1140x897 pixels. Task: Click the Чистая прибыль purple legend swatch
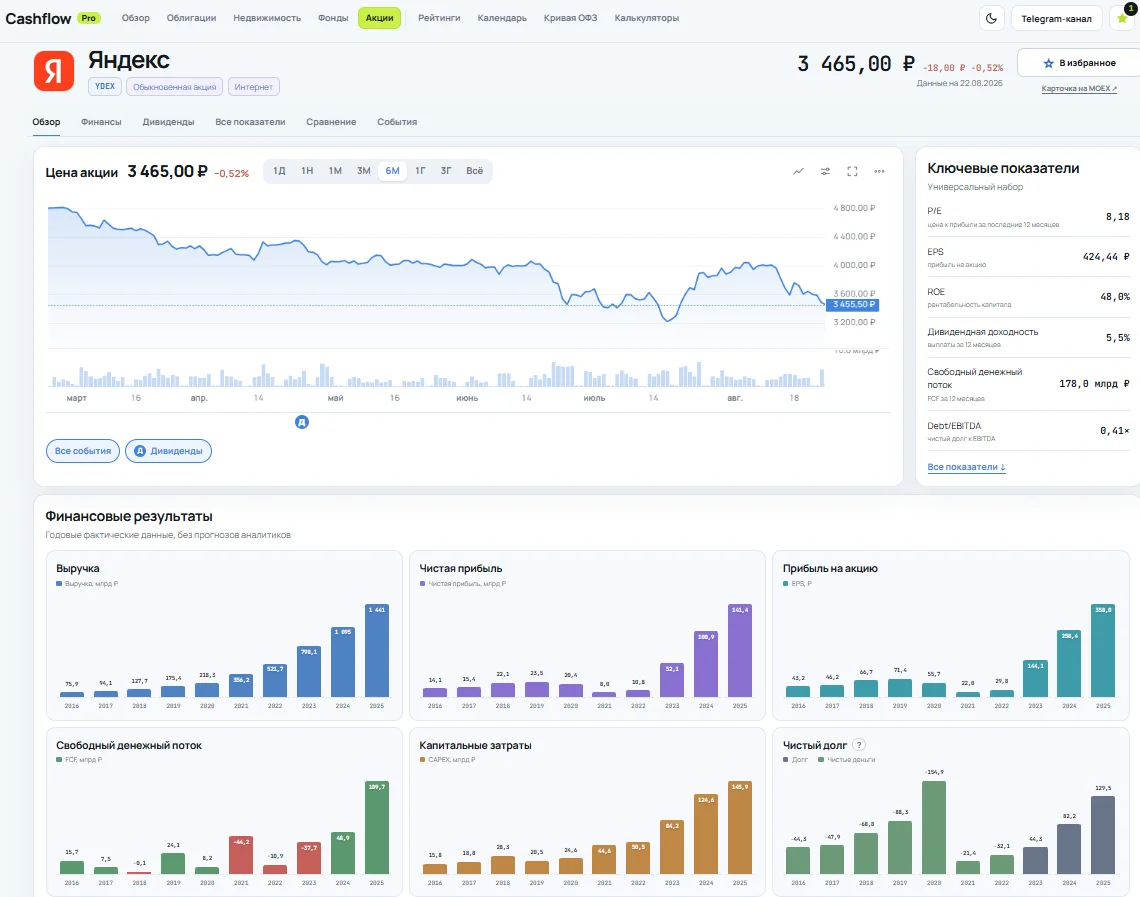[422, 584]
